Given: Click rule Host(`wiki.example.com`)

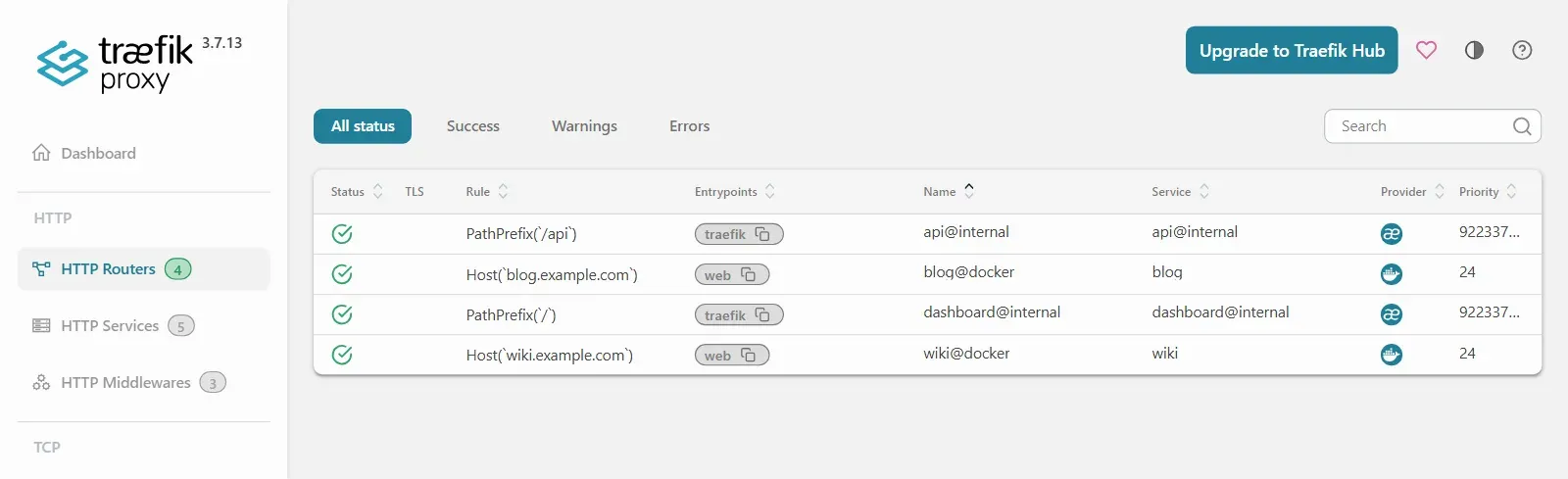Looking at the screenshot, I should point(550,356).
